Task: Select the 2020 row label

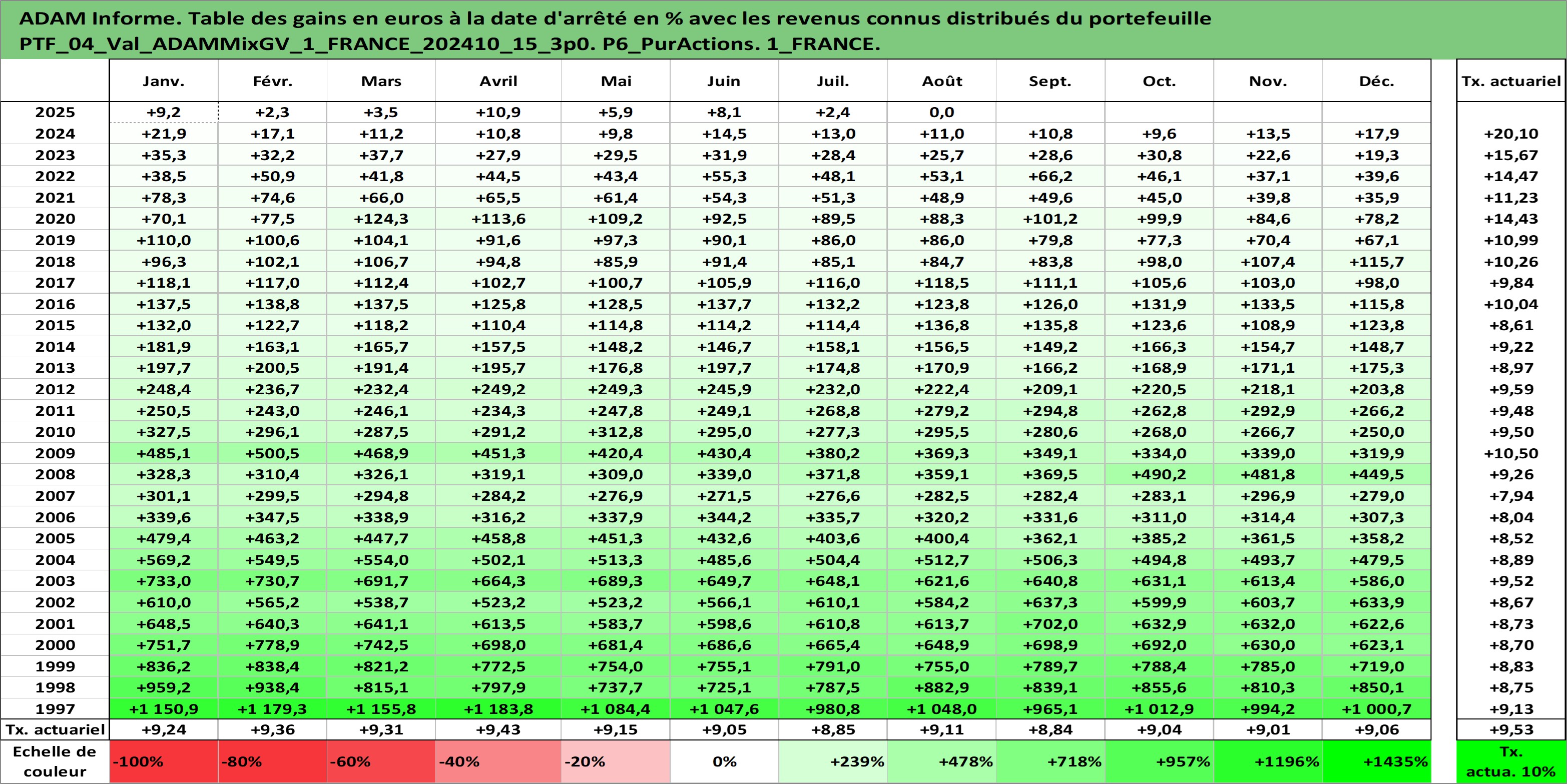Action: coord(55,218)
